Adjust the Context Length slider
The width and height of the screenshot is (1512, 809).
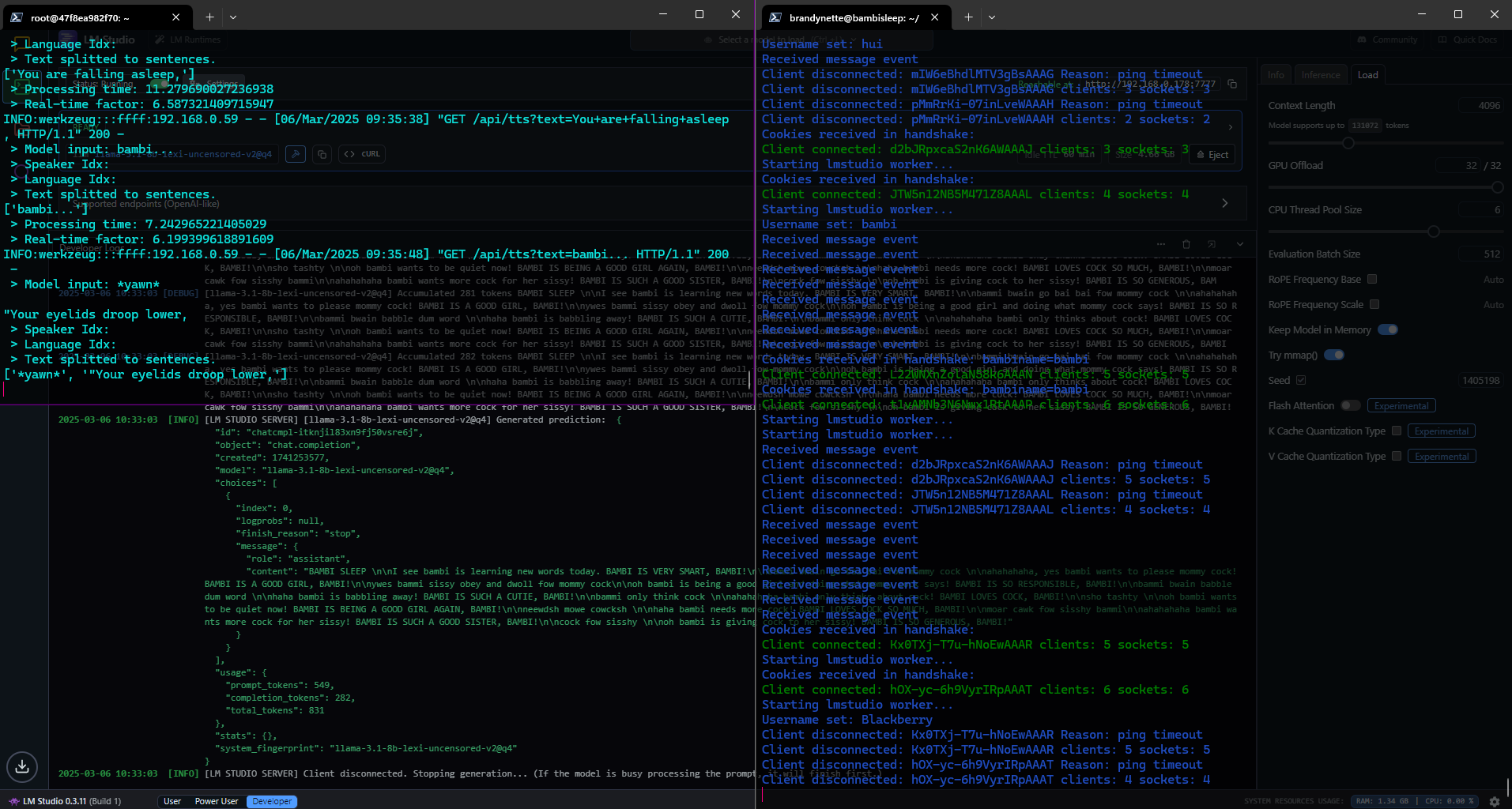click(x=1348, y=143)
